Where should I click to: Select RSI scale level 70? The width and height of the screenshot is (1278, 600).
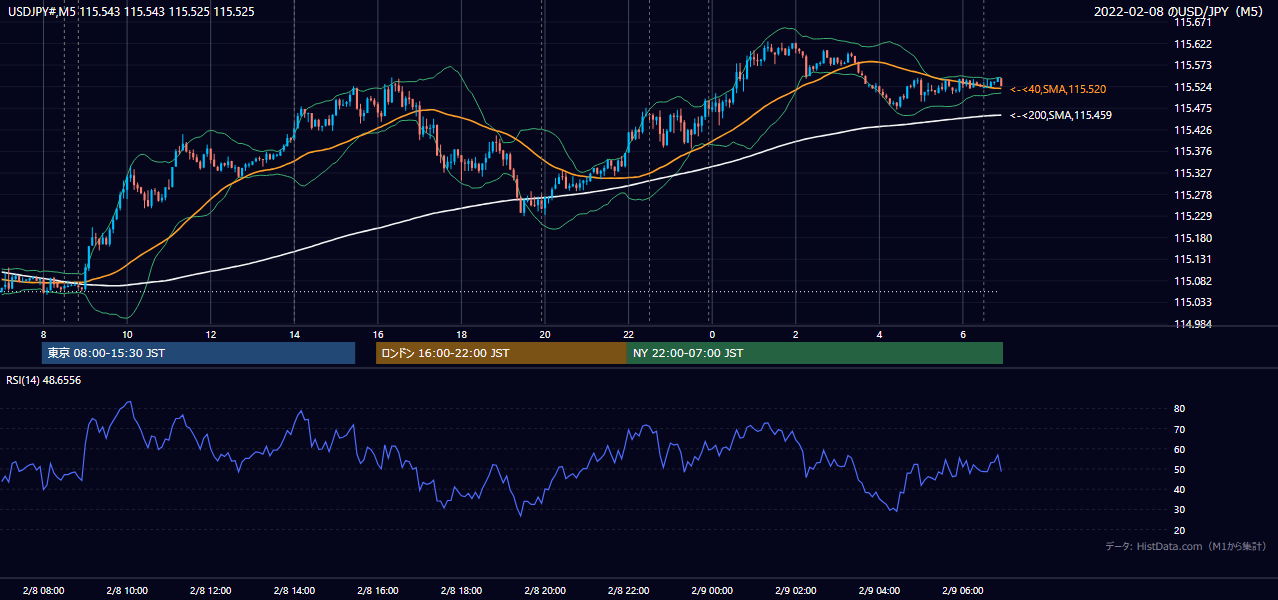pyautogui.click(x=1179, y=429)
